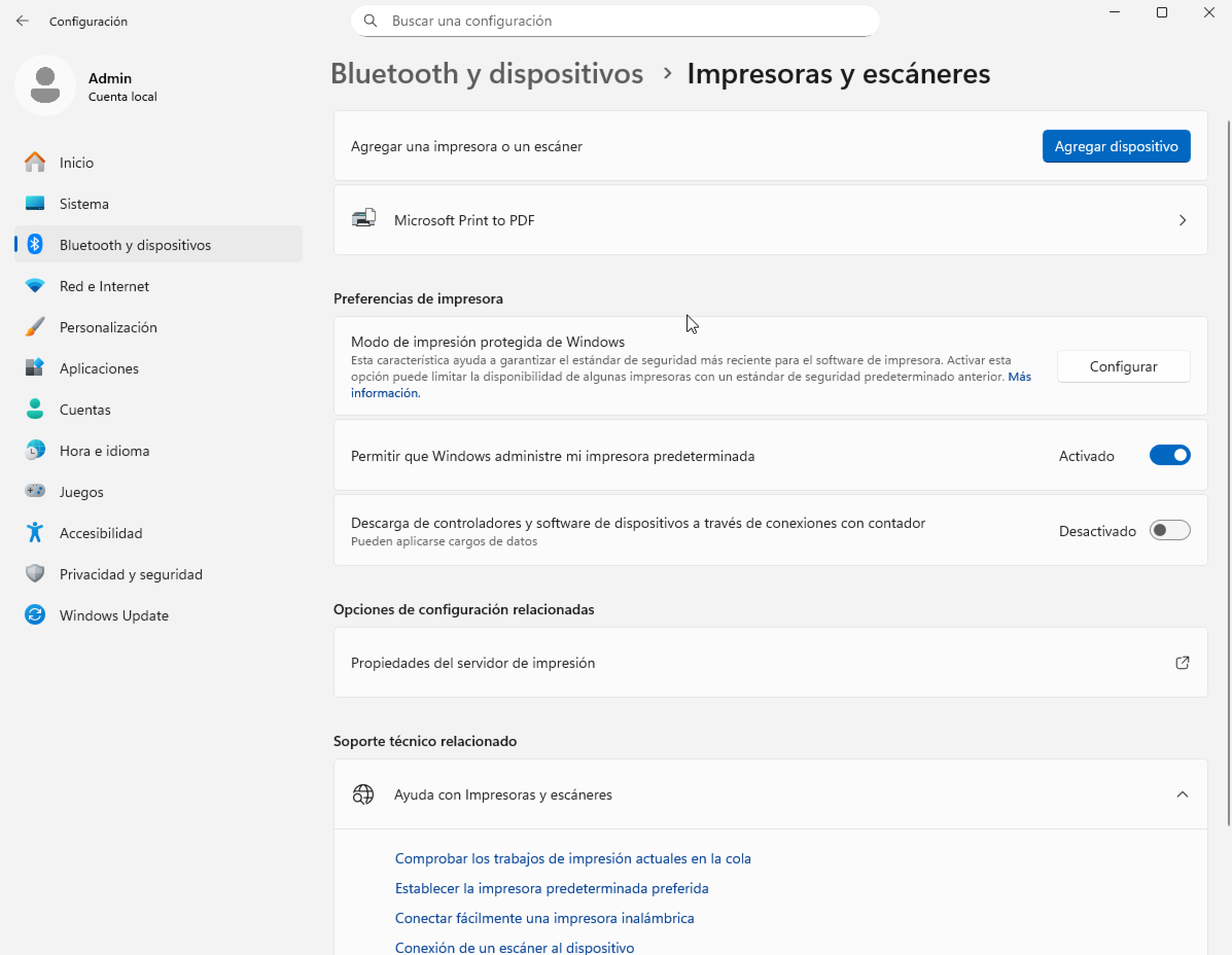Go to Red e Internet section
This screenshot has height=955, width=1232.
pos(159,286)
